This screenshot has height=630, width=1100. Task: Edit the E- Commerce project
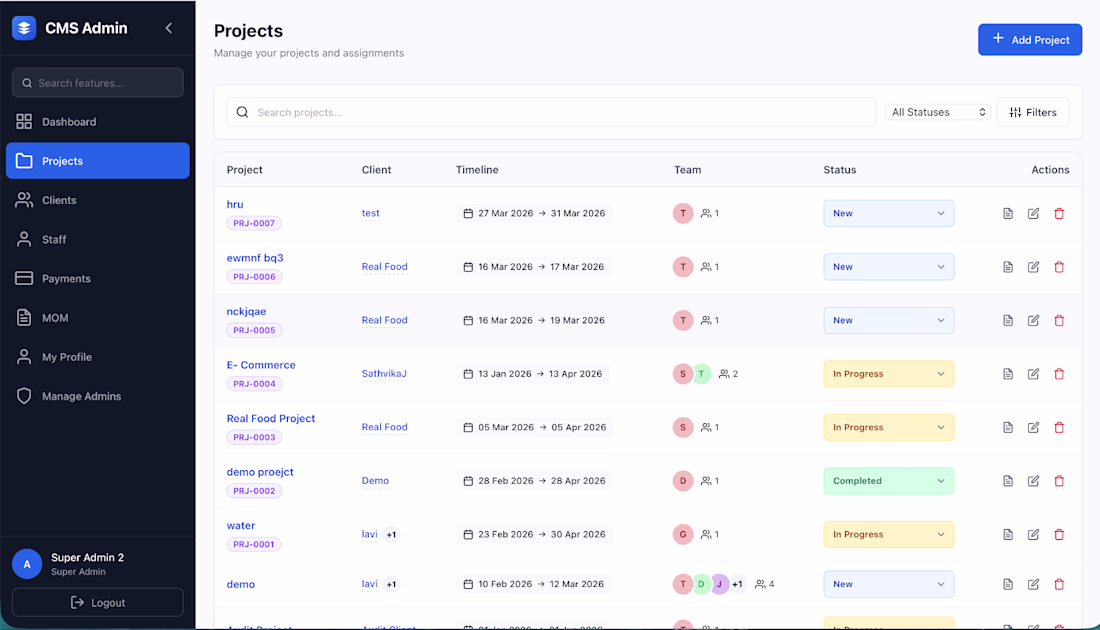(x=1033, y=374)
